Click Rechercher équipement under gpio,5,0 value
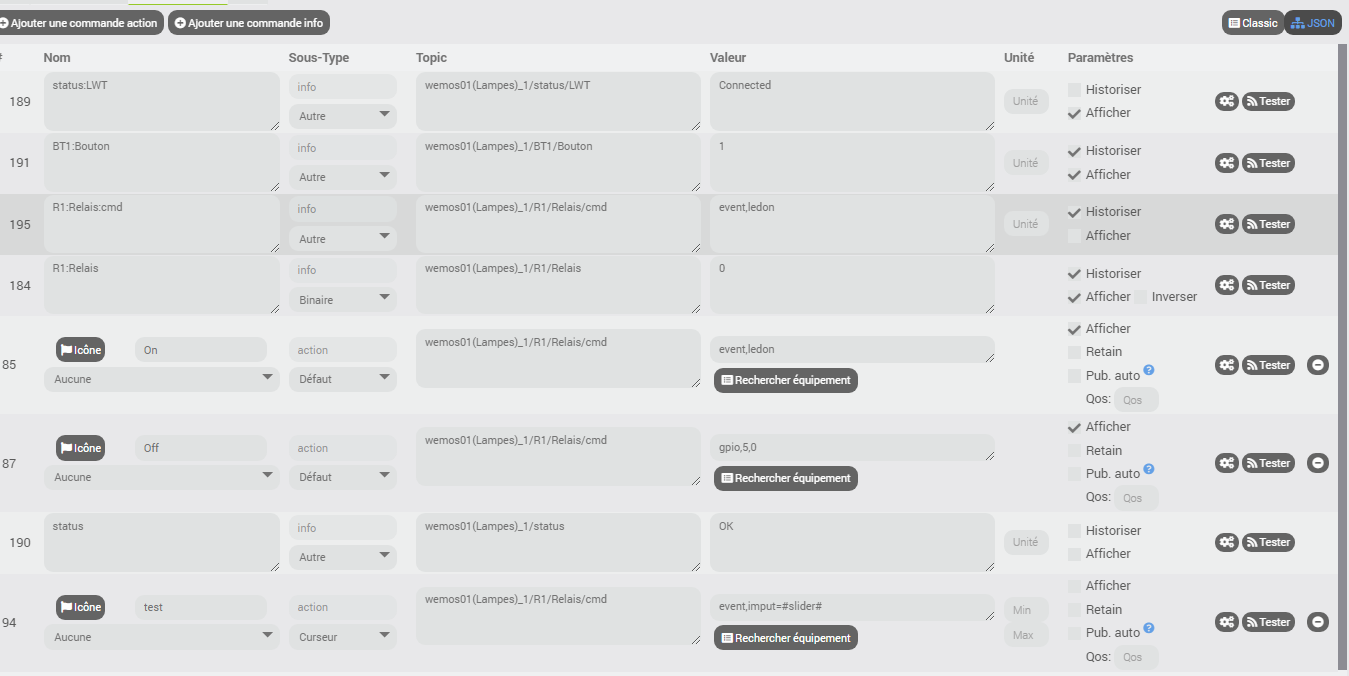This screenshot has width=1349, height=676. click(786, 478)
